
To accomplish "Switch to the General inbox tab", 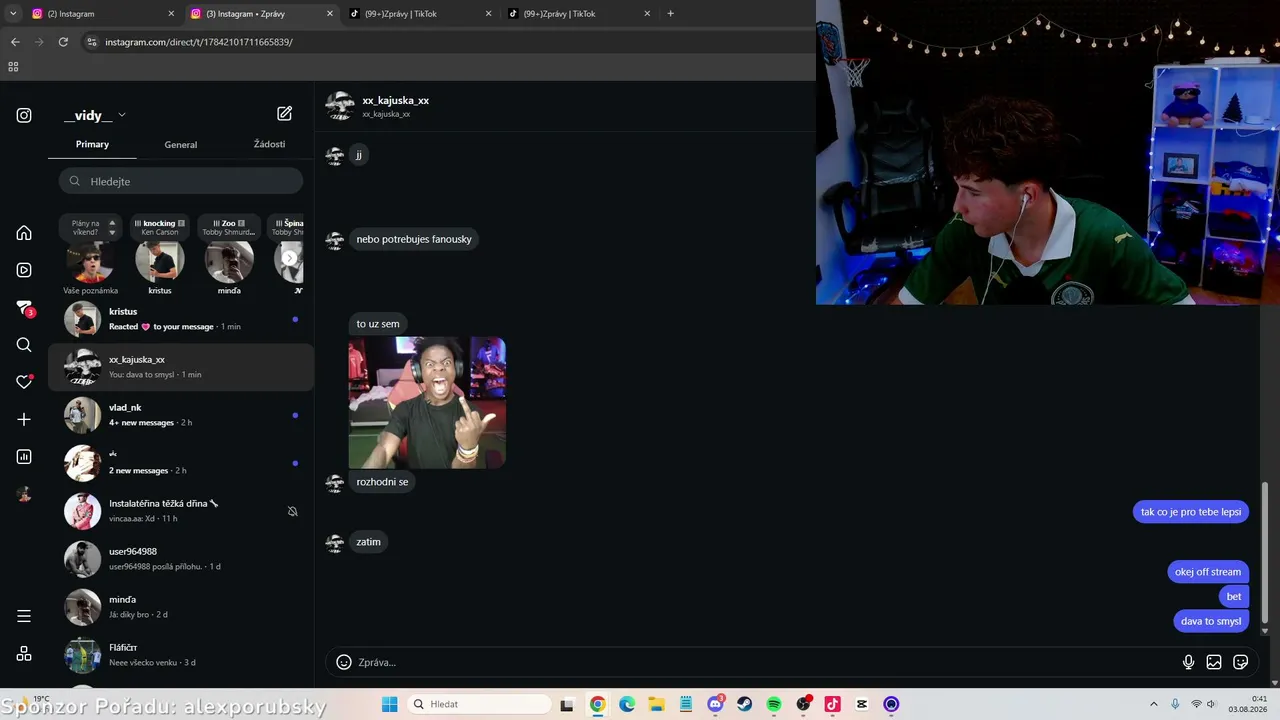I will (x=181, y=145).
